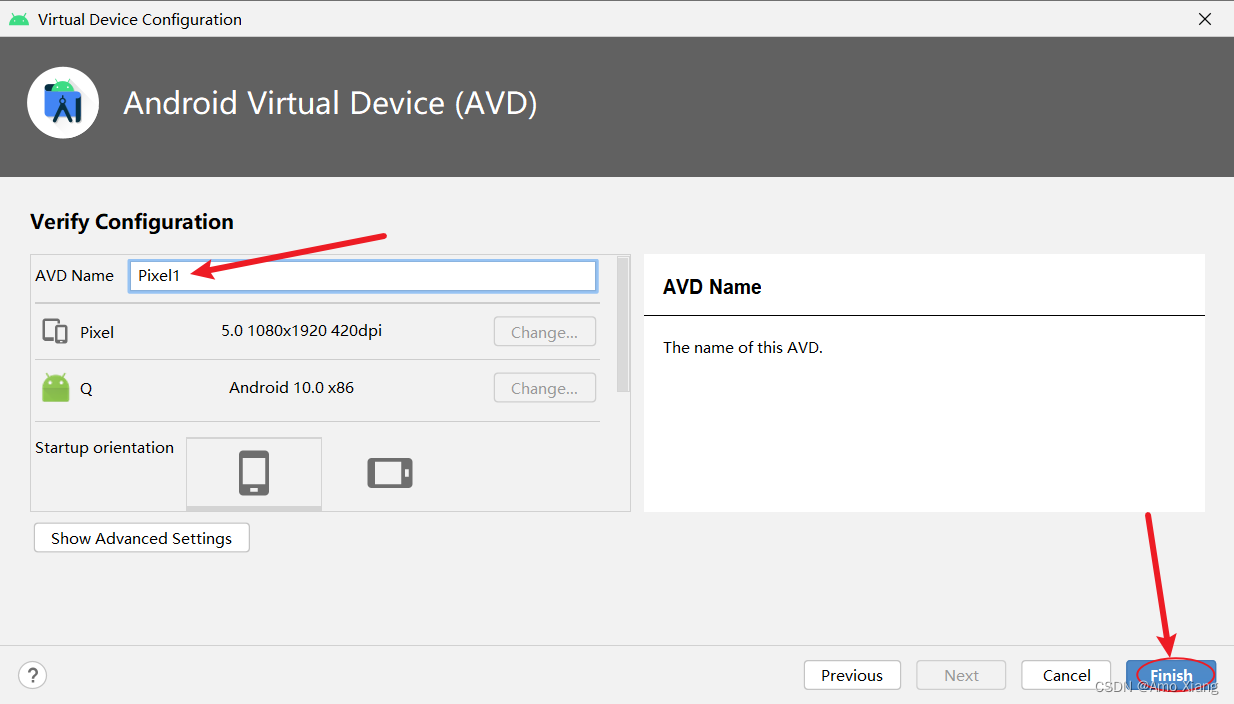Select portrait startup orientation
The image size is (1234, 704).
(254, 473)
